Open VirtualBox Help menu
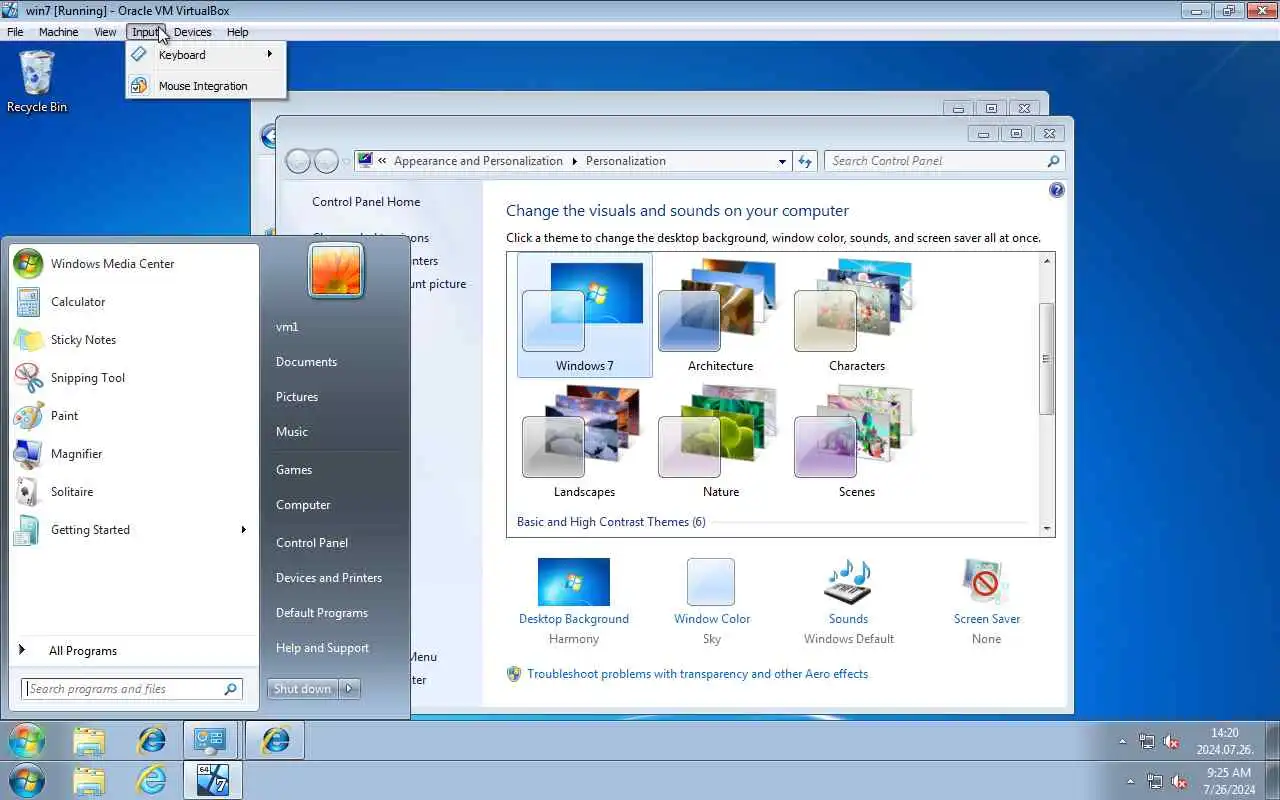 click(237, 32)
